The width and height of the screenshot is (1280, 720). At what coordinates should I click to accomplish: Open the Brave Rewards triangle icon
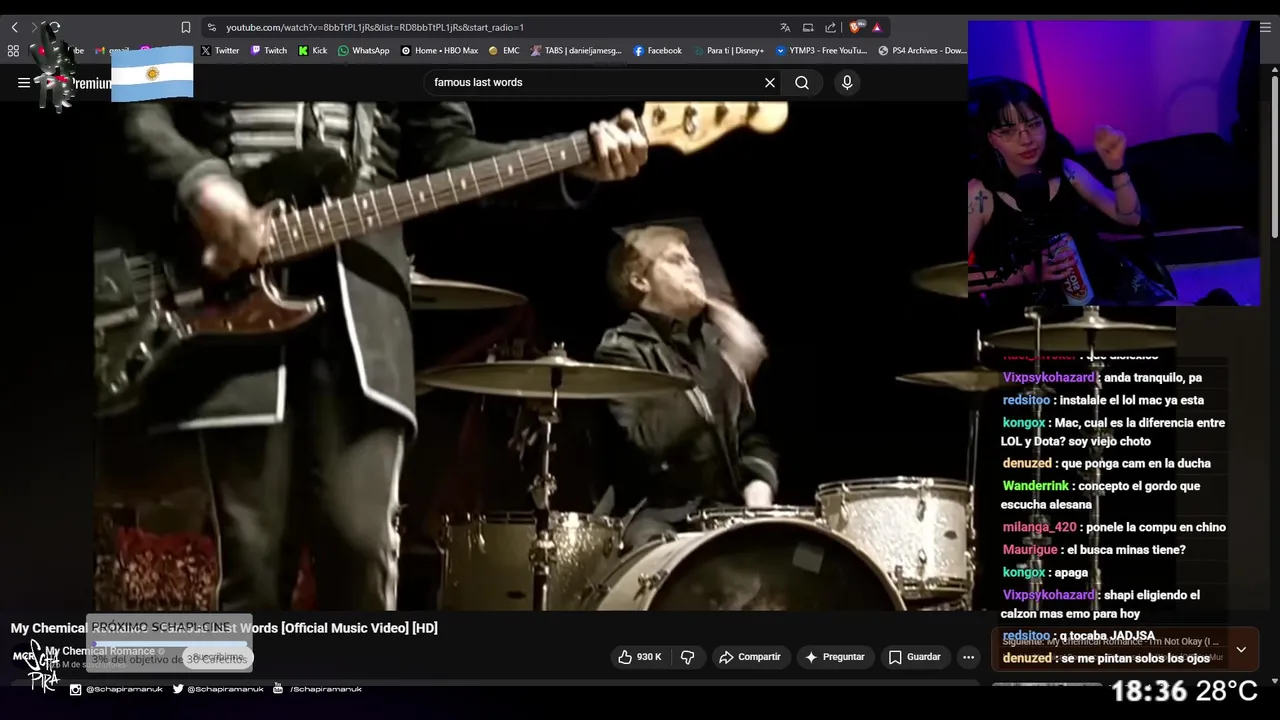click(x=877, y=27)
